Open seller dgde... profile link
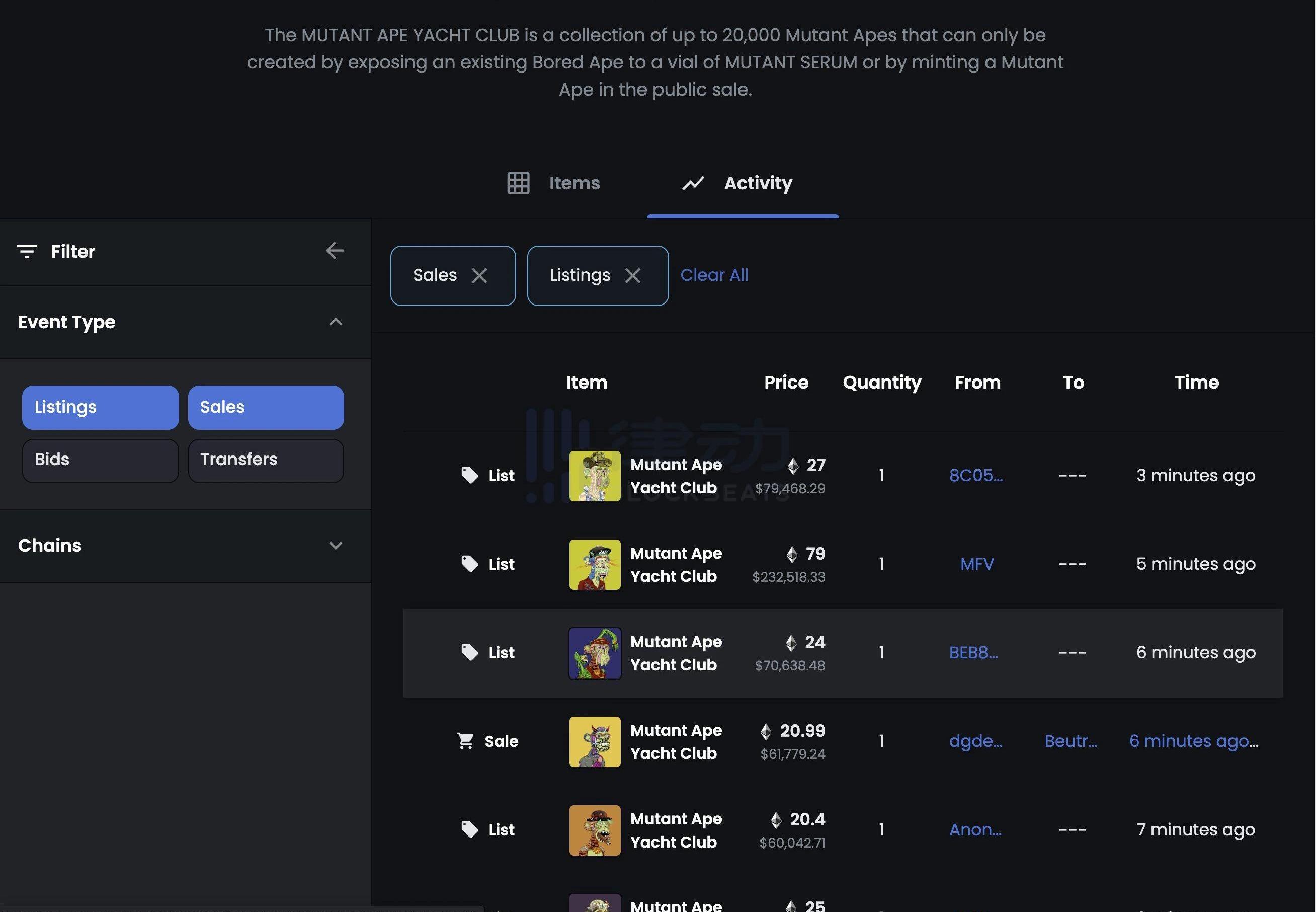Viewport: 1316px width, 912px height. tap(975, 741)
